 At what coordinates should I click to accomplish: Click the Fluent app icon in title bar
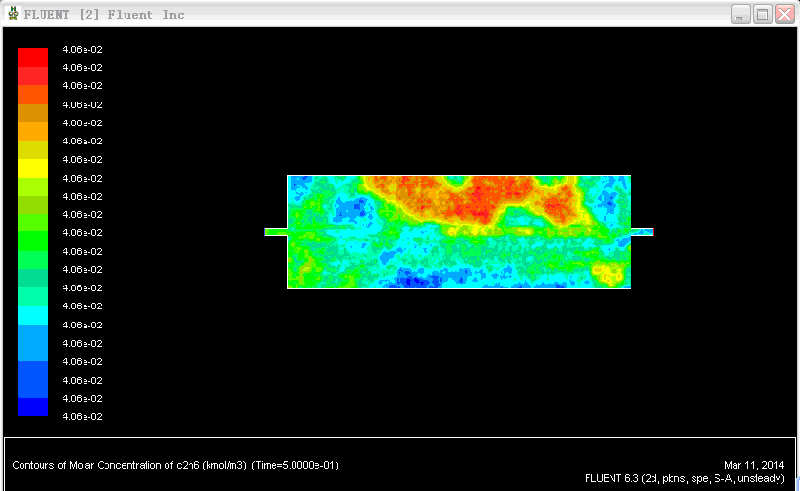[x=13, y=14]
